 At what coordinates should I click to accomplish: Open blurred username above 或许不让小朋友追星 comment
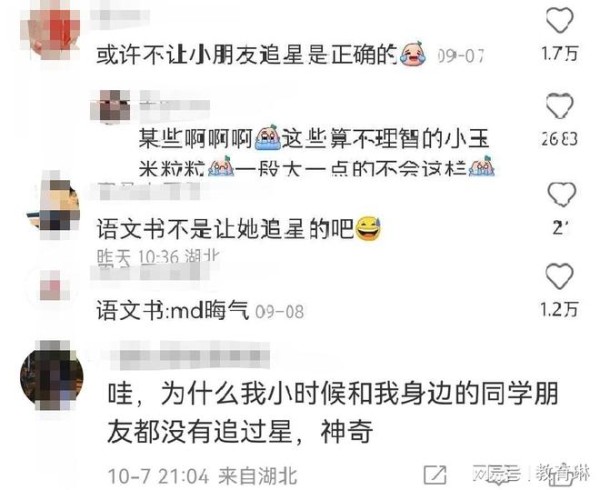(120, 17)
